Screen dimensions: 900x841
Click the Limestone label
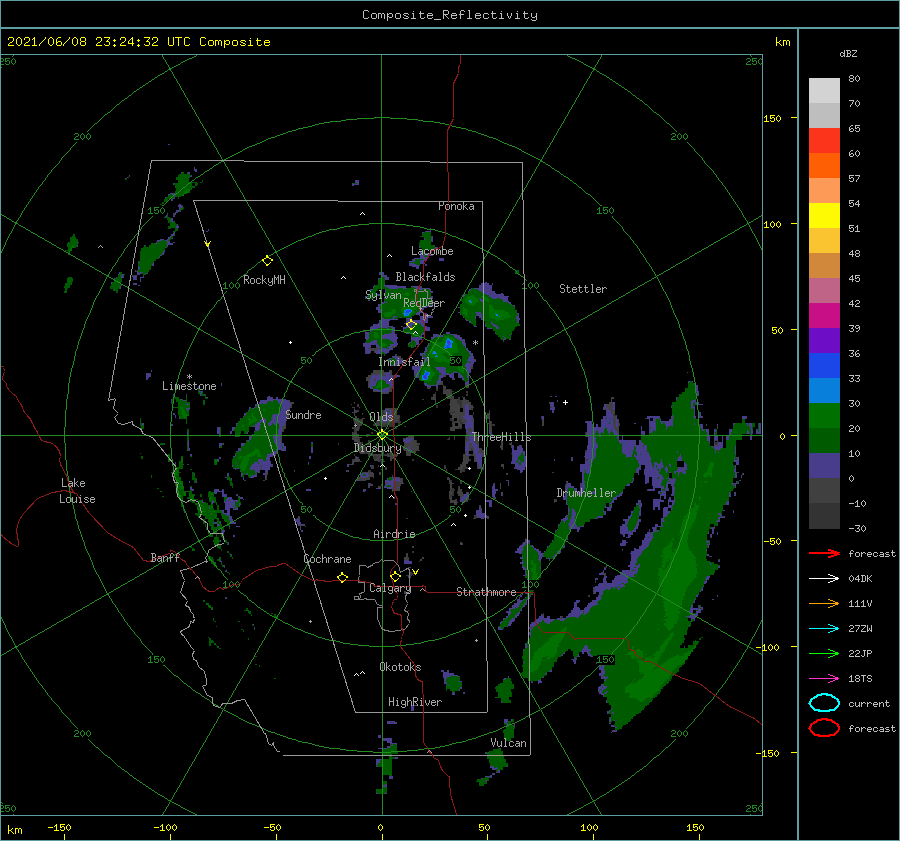click(x=189, y=386)
